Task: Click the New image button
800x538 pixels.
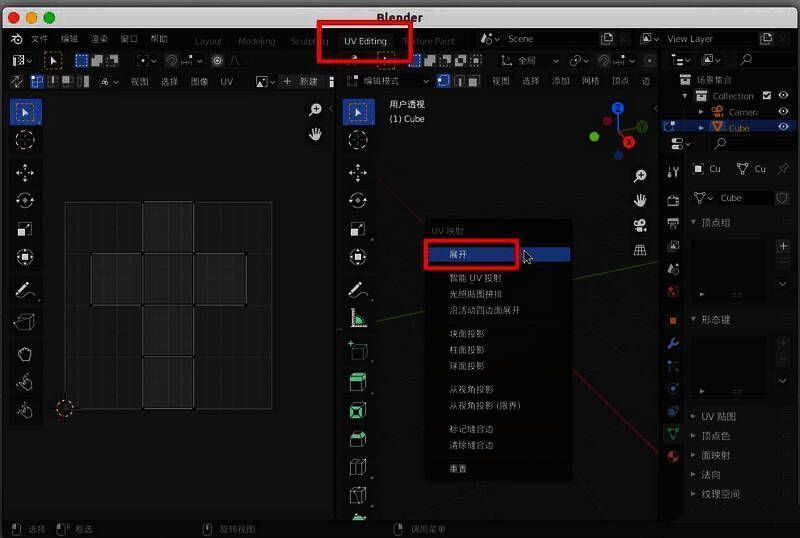Action: point(302,81)
